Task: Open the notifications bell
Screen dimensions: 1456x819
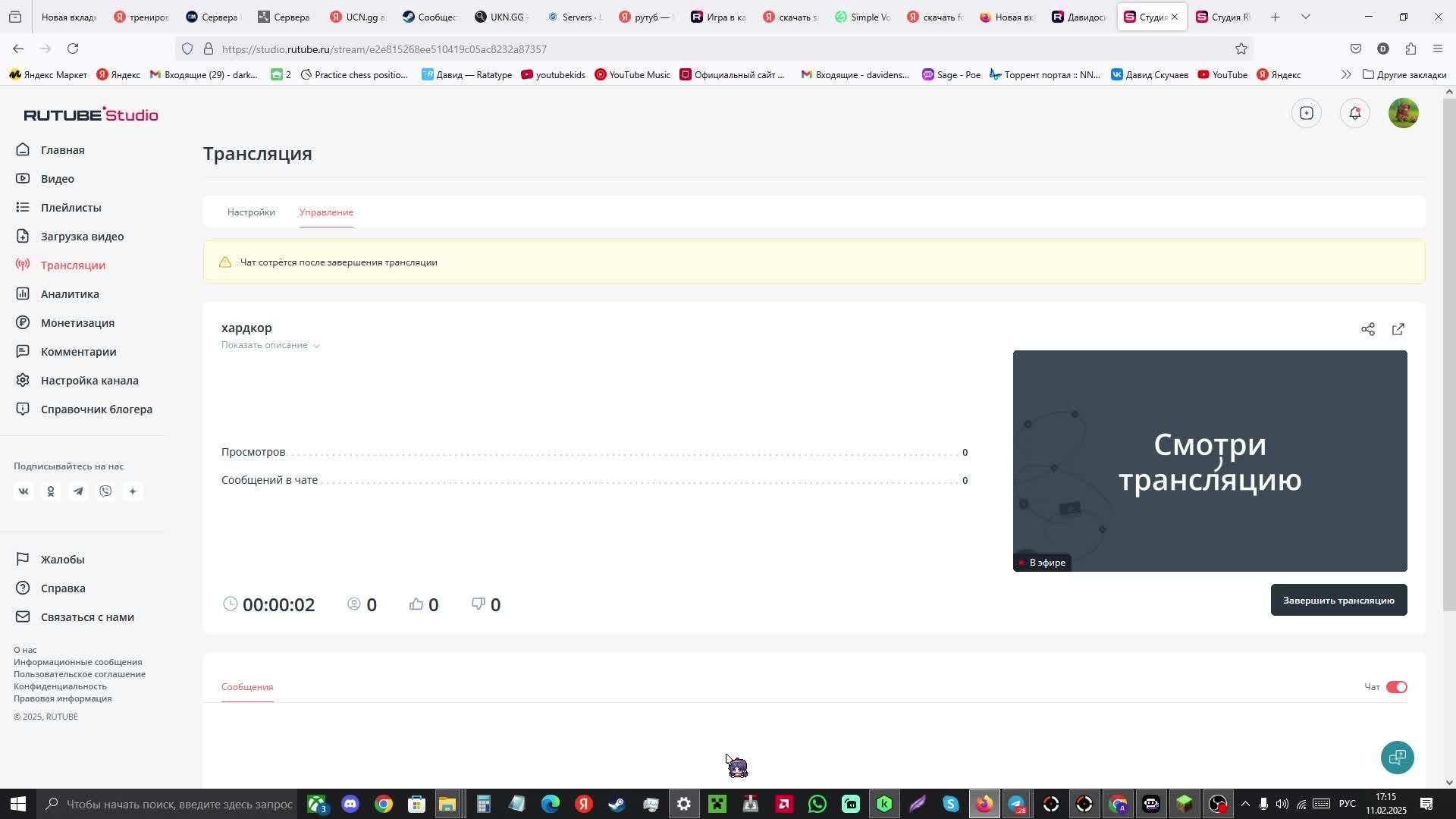Action: 1354,113
